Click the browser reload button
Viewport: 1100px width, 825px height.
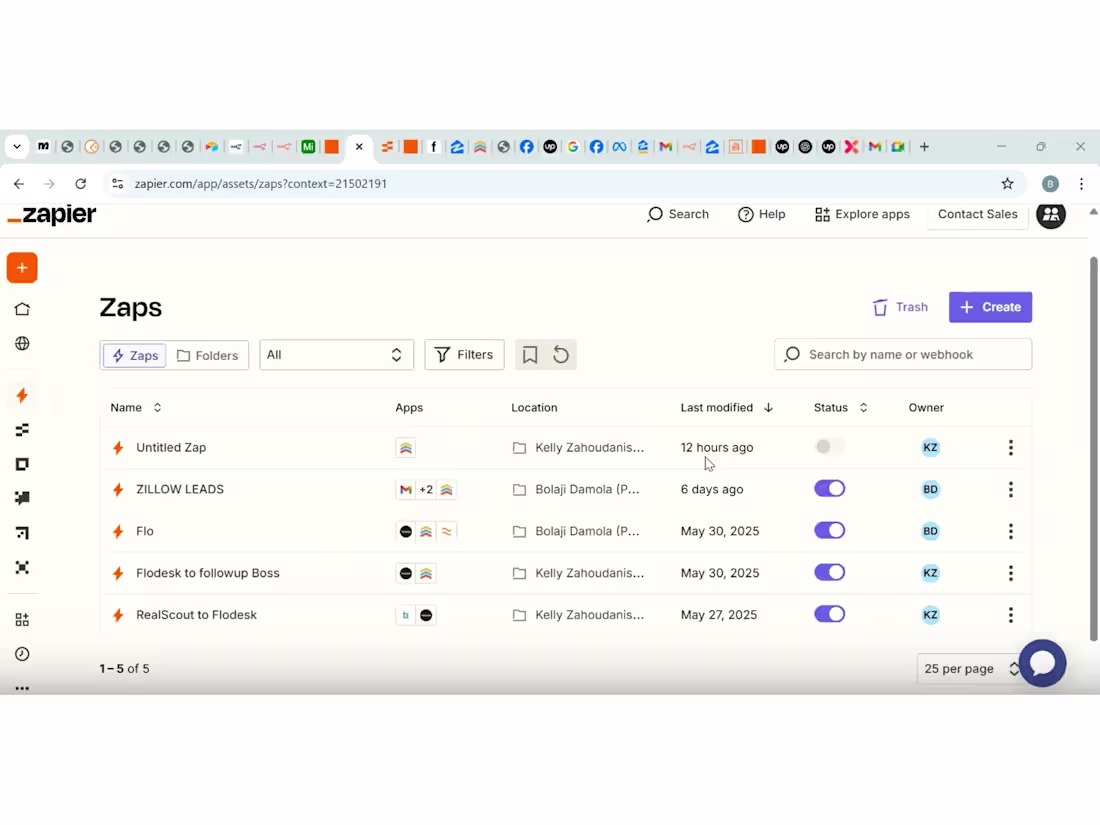coord(81,184)
